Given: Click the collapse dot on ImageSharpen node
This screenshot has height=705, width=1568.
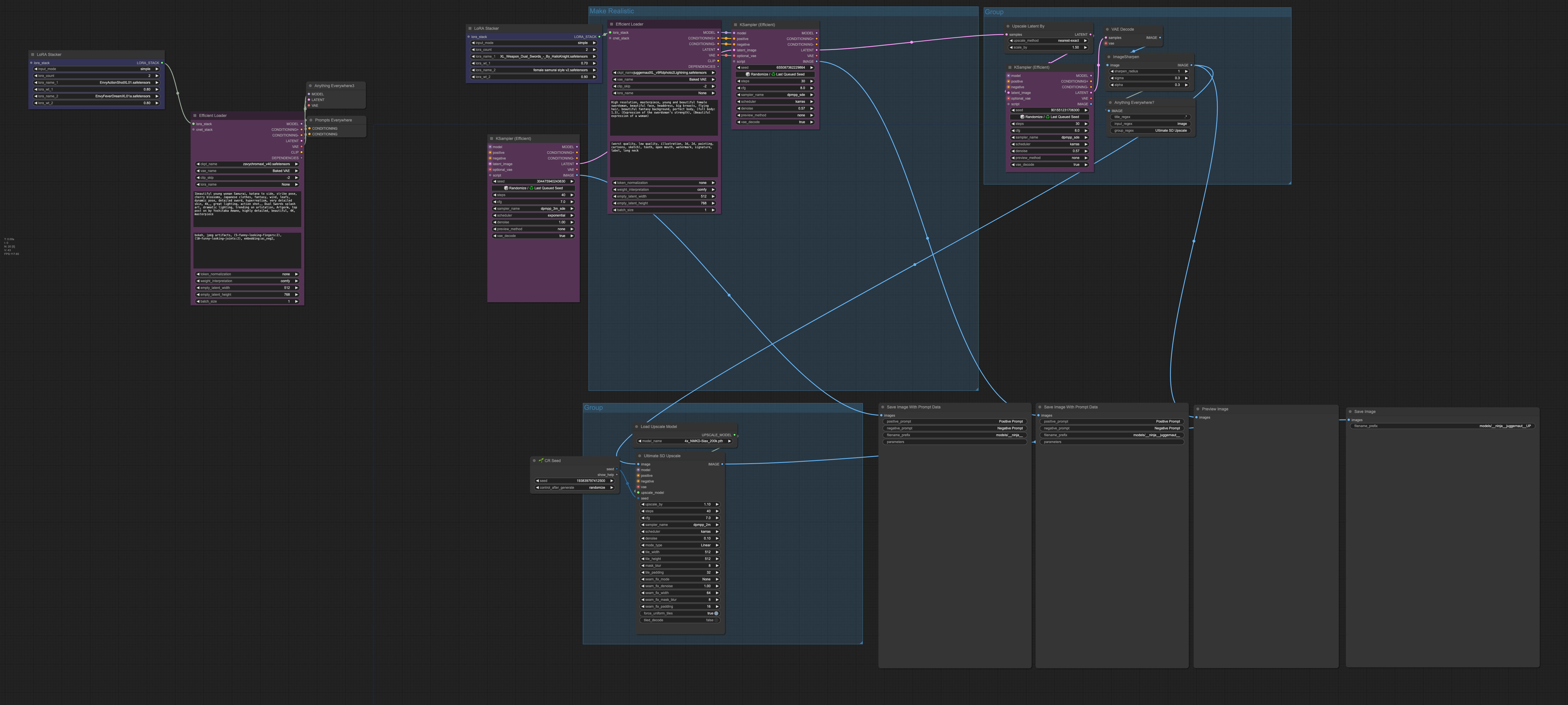Looking at the screenshot, I should coord(1109,56).
